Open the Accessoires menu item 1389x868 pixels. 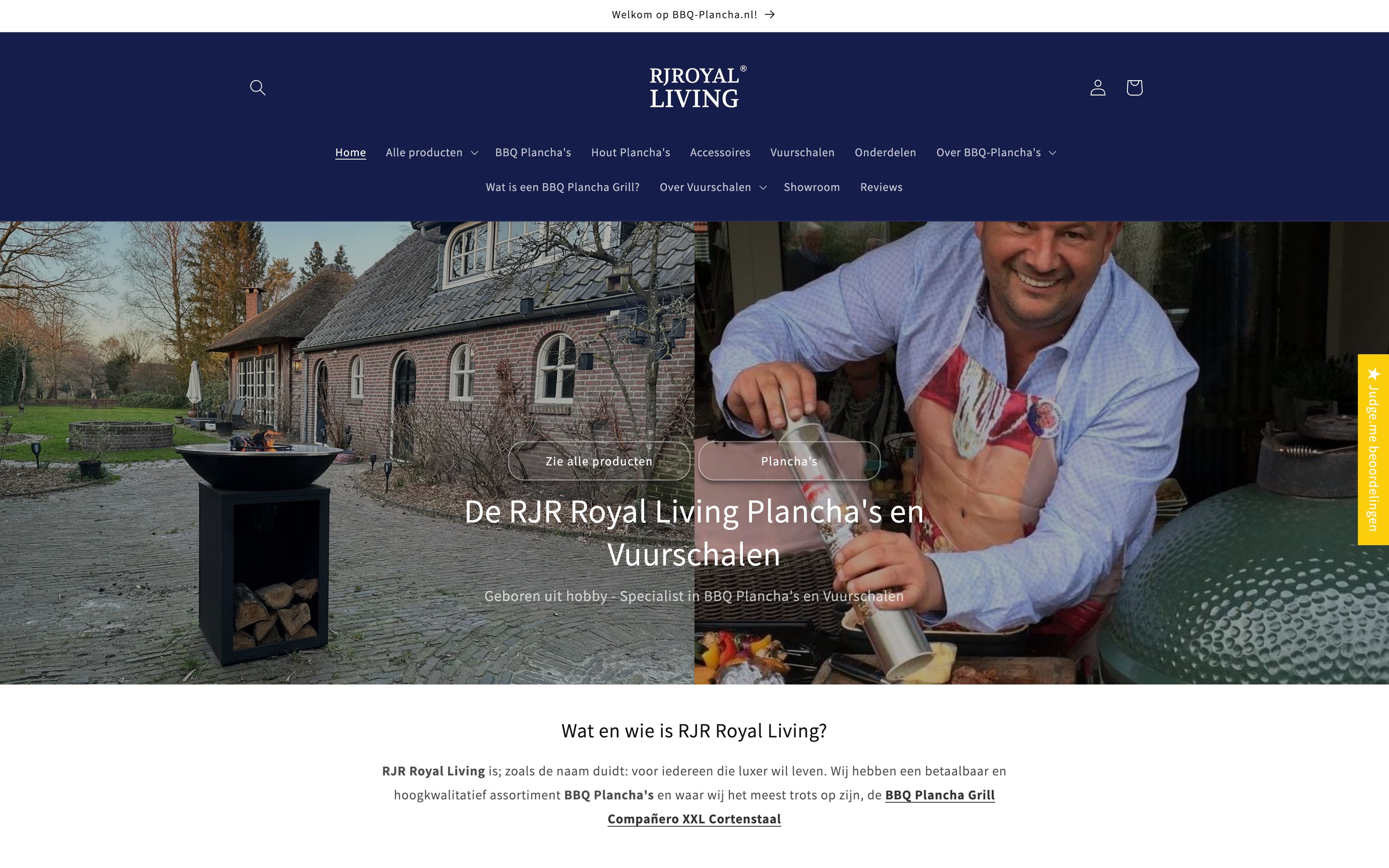click(720, 153)
